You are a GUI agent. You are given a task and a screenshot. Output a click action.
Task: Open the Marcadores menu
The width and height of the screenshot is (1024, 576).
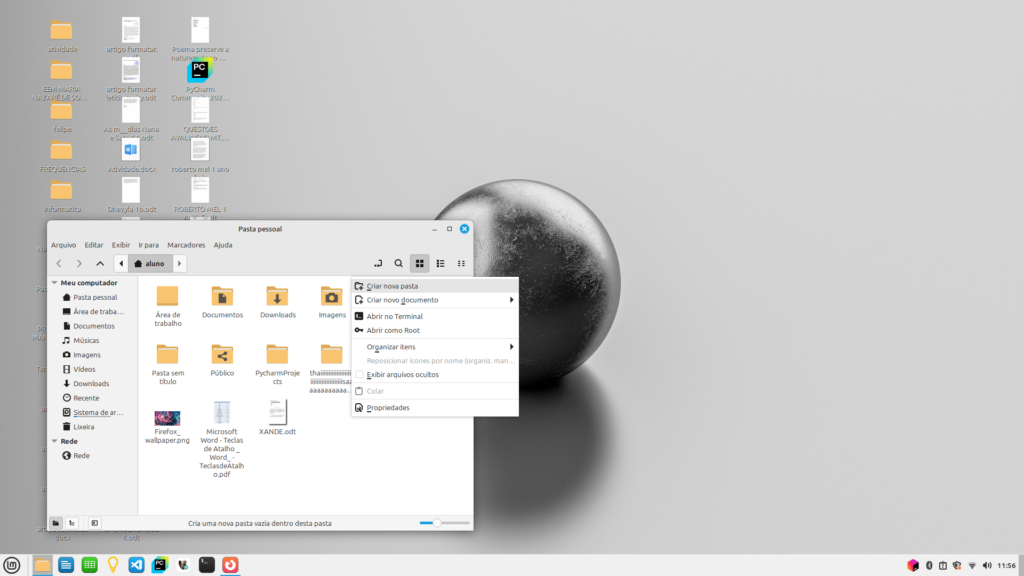click(x=186, y=245)
